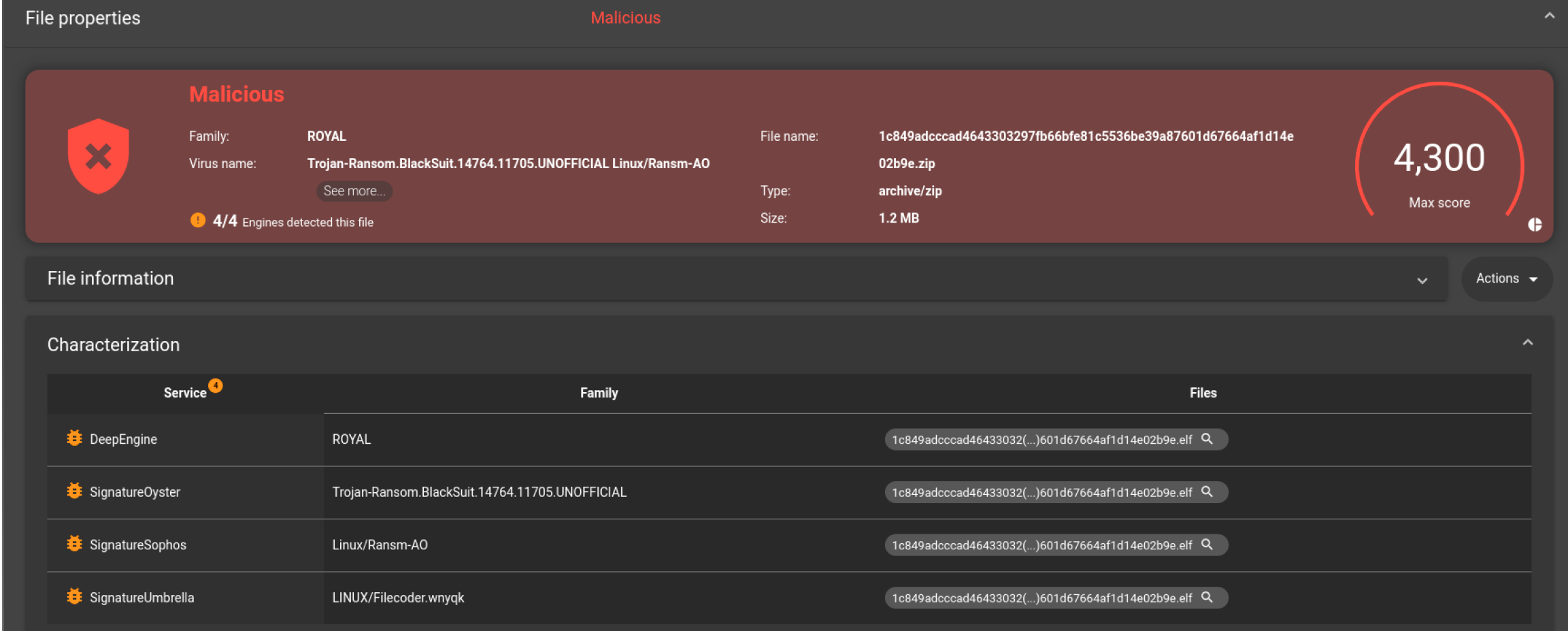
Task: Click the SignatureOyster service name
Action: [135, 491]
